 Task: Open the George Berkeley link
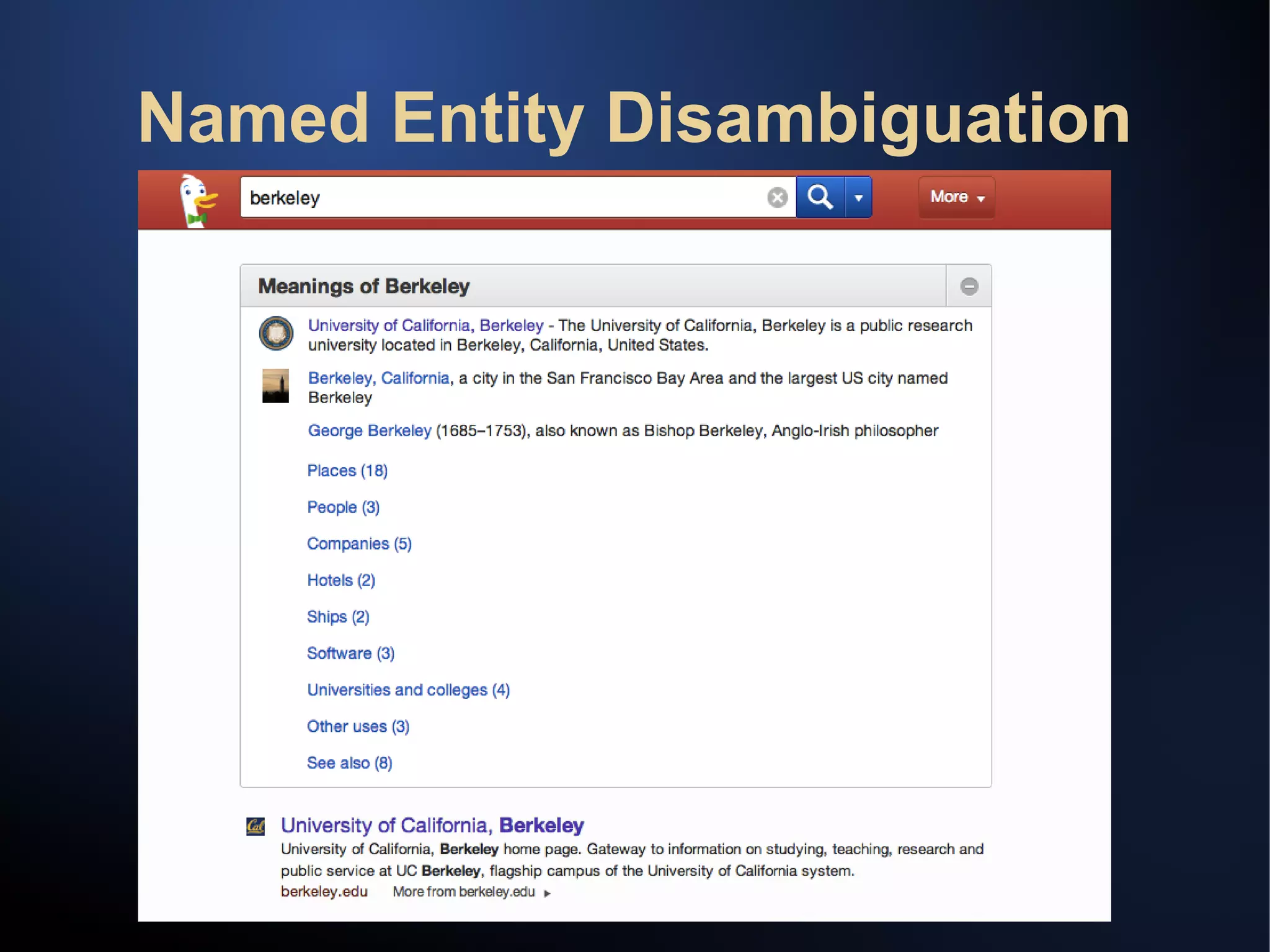click(370, 430)
